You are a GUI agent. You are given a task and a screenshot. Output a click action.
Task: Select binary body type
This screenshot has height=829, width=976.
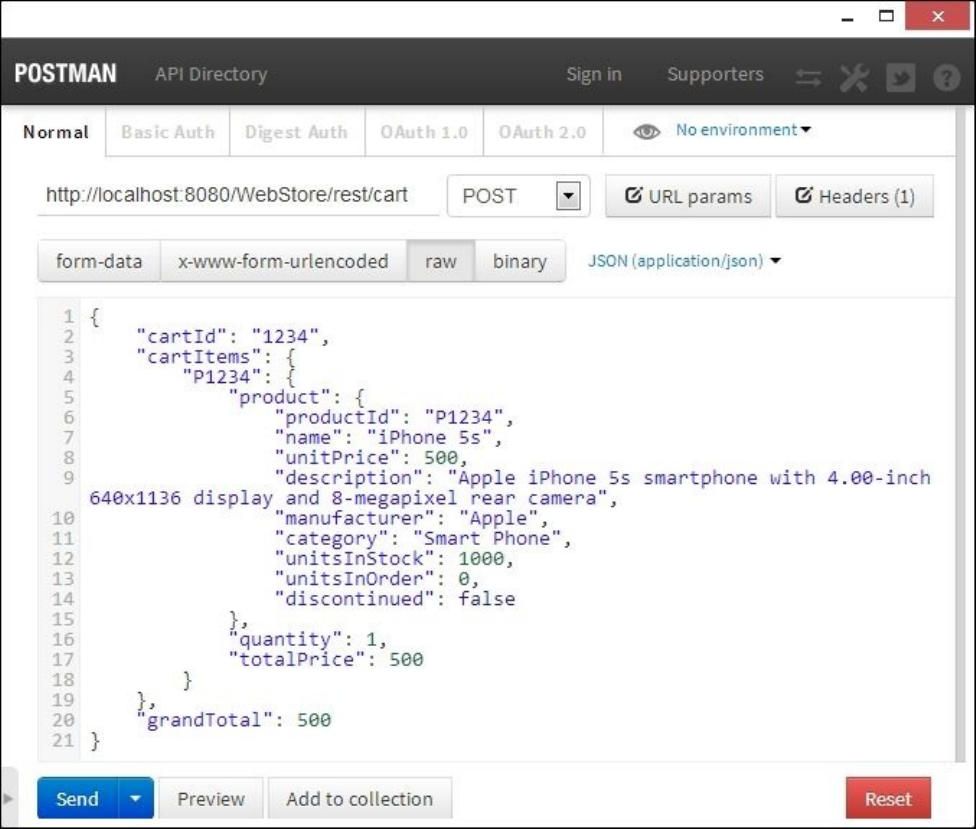pyautogui.click(x=520, y=261)
